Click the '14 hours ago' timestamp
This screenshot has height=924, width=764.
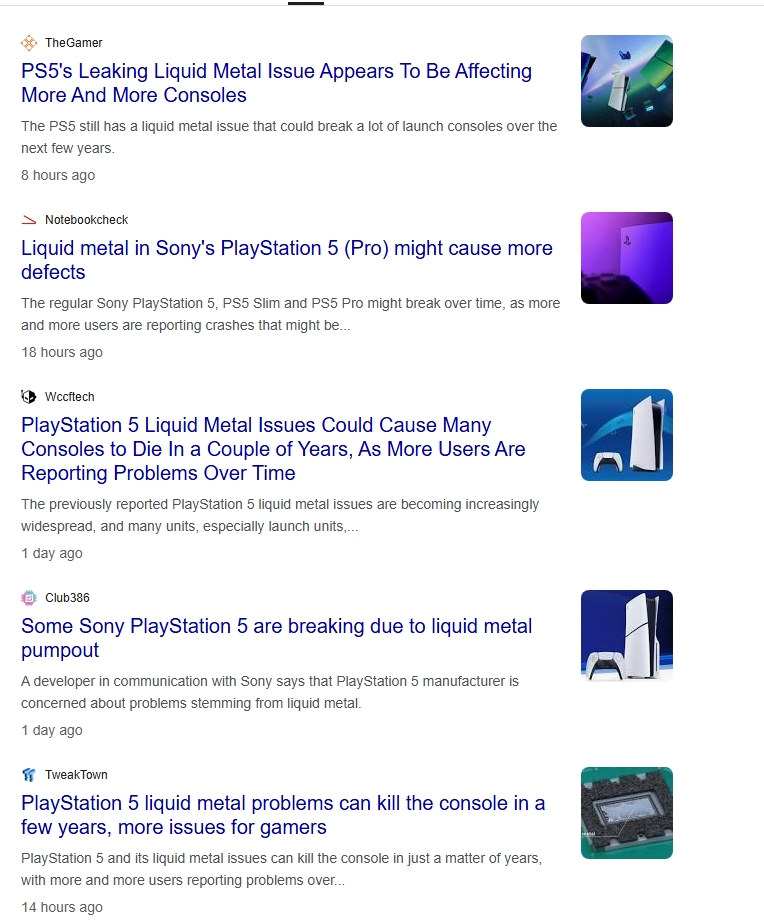click(x=62, y=907)
